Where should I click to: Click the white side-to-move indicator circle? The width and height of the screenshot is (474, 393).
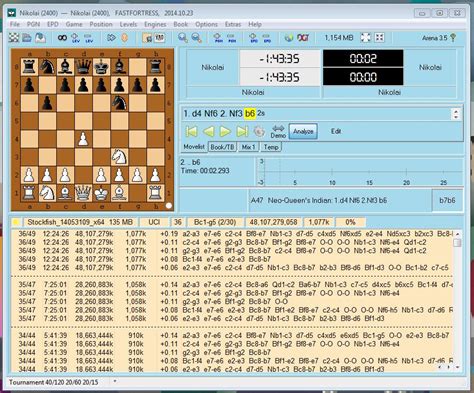(x=169, y=206)
